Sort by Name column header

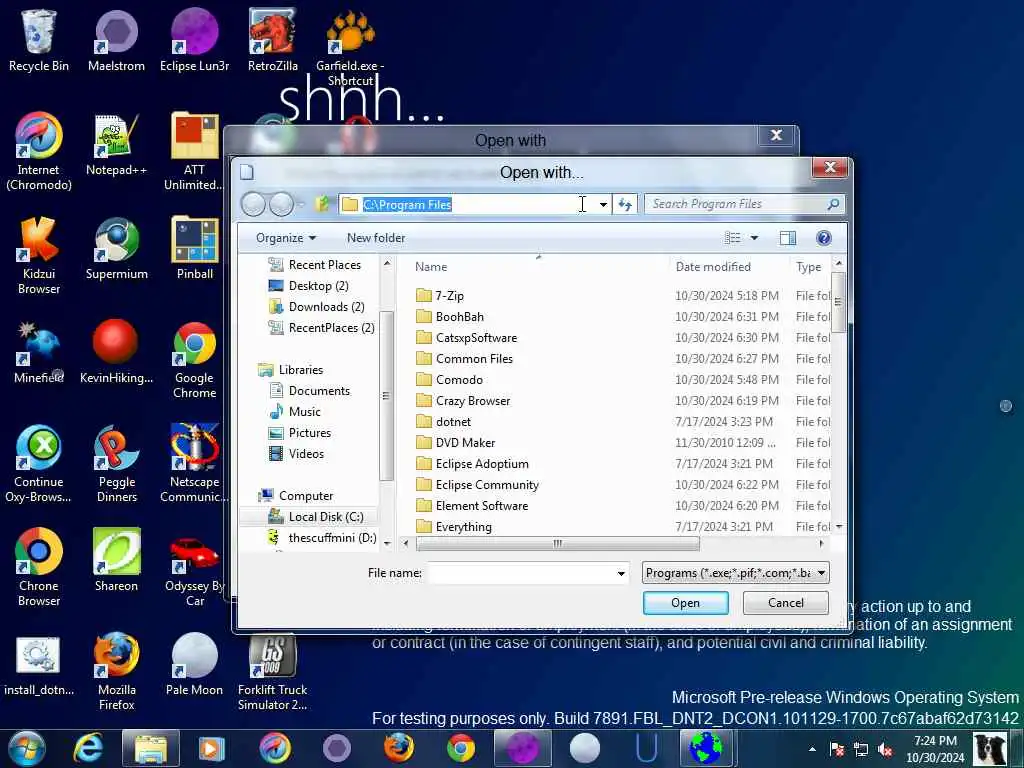pos(431,266)
